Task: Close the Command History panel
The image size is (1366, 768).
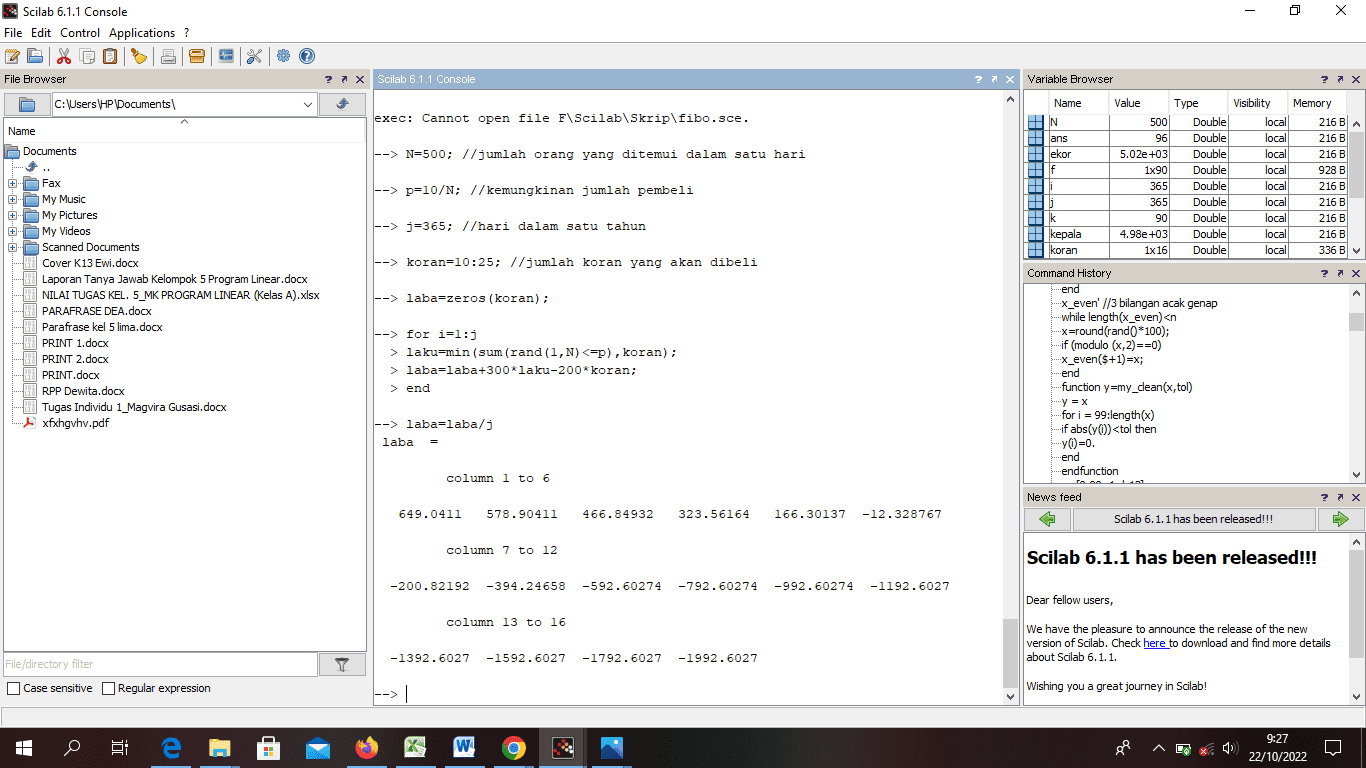Action: pos(1357,273)
